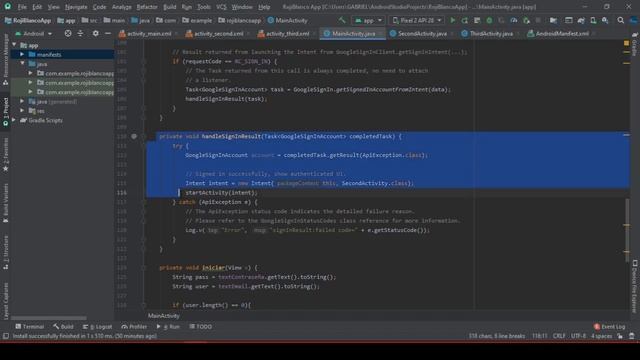Open Build Variants side tab
640x360 pixels.
point(6,203)
